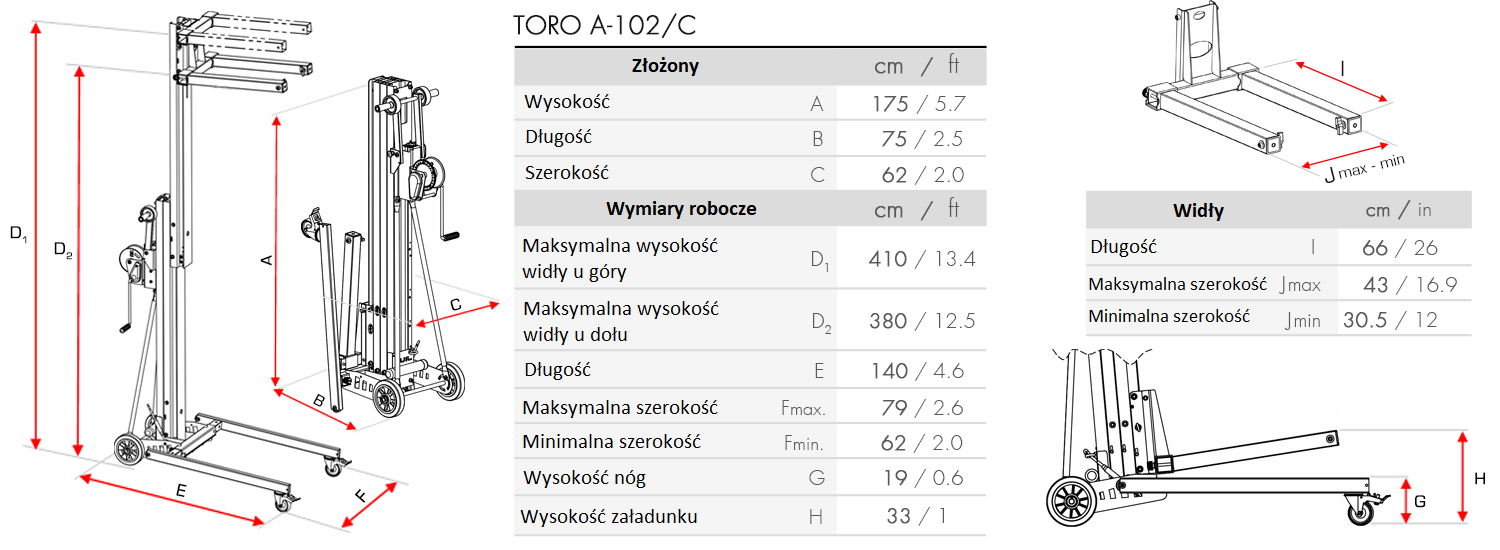This screenshot has height=550, width=1500.
Task: Click the Maksymalna szerokość Fmax. row
Action: pos(750,408)
